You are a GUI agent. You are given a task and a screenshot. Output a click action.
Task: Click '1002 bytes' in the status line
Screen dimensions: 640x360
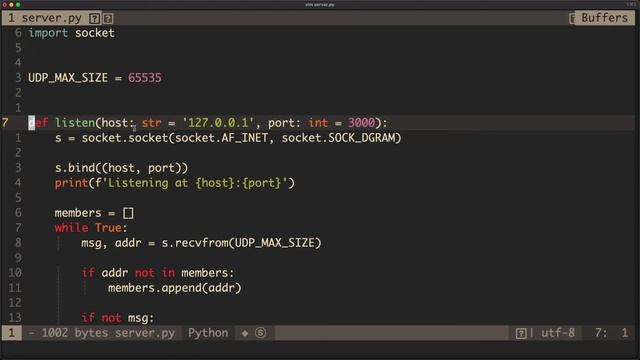pos(75,333)
